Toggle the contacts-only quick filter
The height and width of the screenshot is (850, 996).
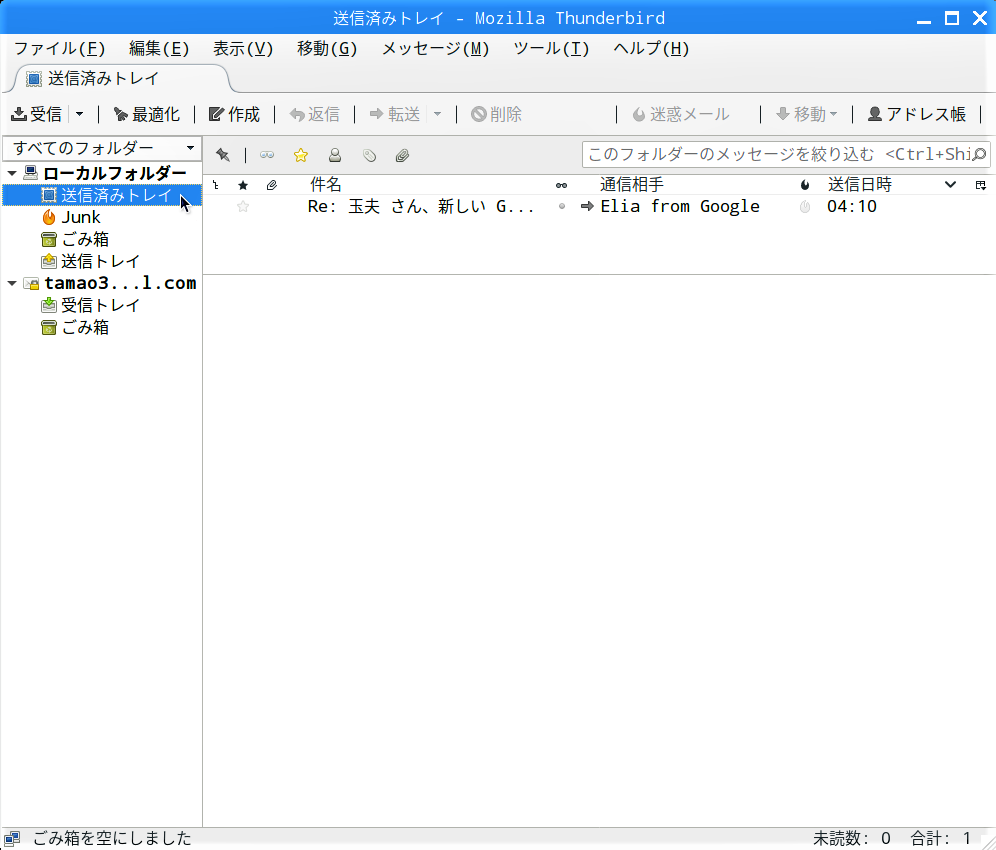click(335, 155)
